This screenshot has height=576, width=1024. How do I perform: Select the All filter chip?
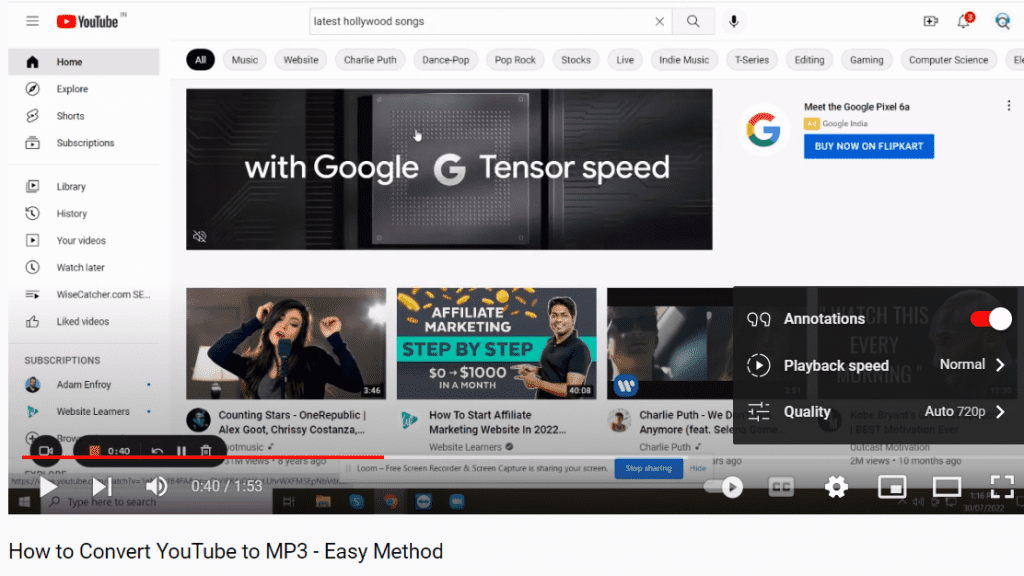click(200, 60)
